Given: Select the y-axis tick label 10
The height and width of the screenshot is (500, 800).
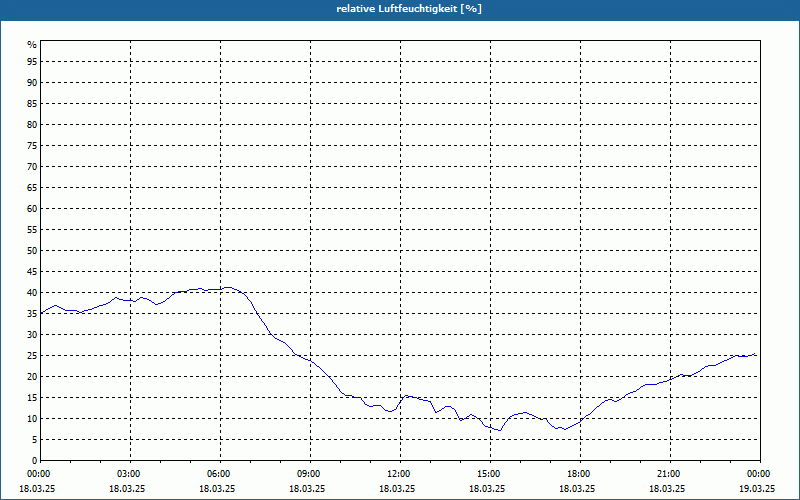Looking at the screenshot, I should [x=32, y=419].
